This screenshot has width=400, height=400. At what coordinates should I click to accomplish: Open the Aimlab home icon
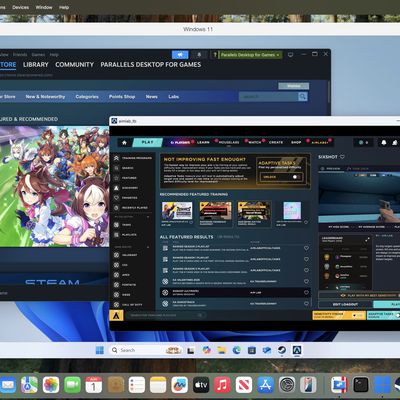[x=124, y=142]
